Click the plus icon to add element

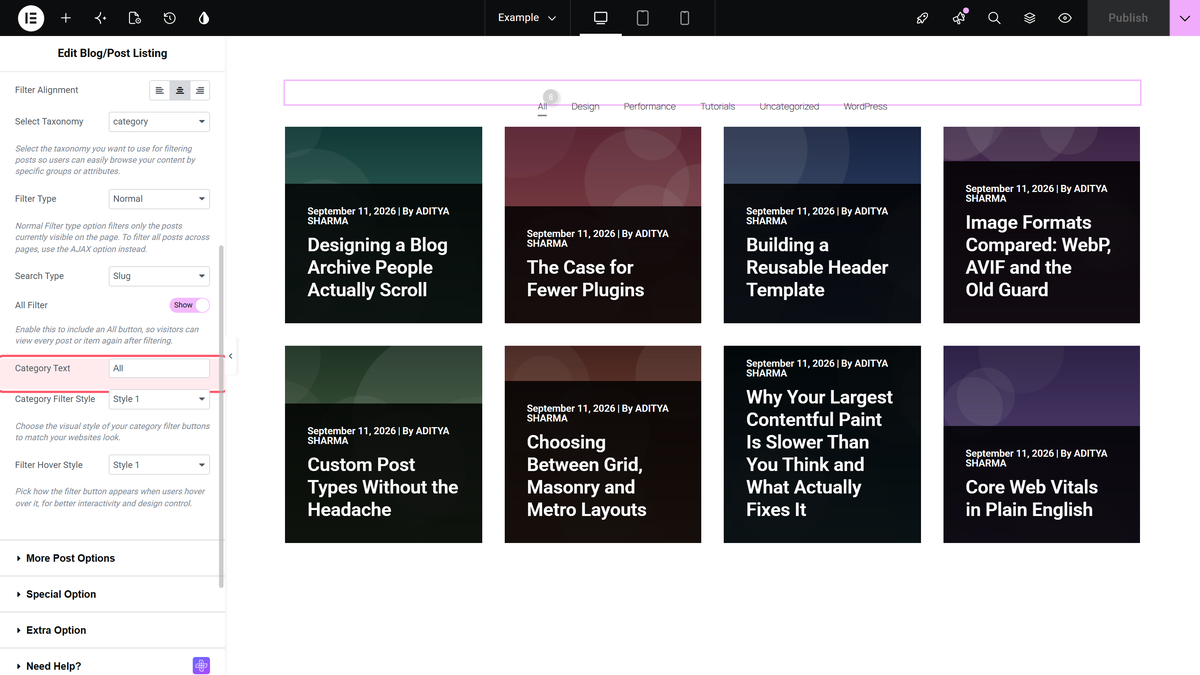(x=66, y=18)
